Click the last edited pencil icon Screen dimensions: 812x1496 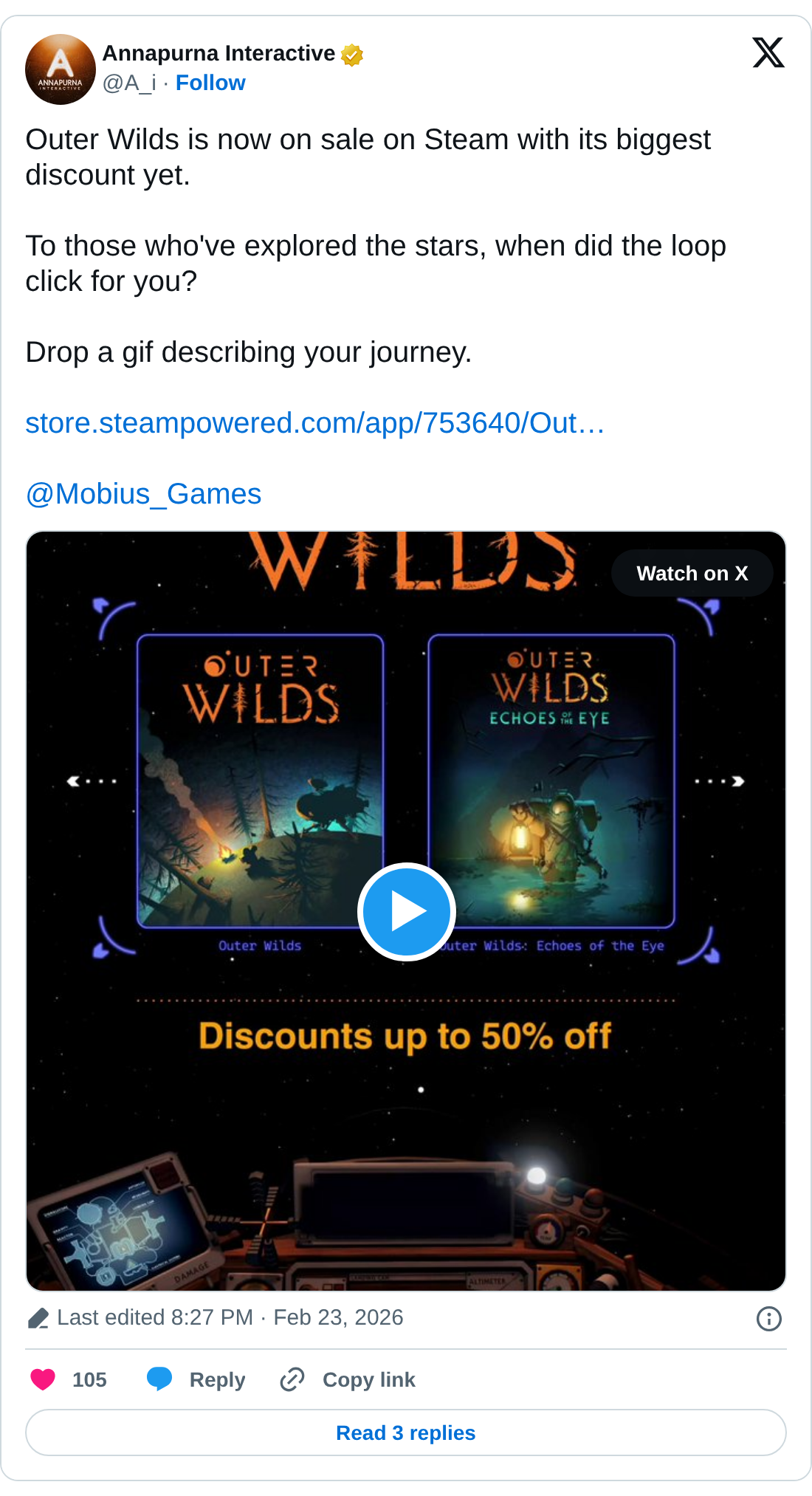[38, 1319]
